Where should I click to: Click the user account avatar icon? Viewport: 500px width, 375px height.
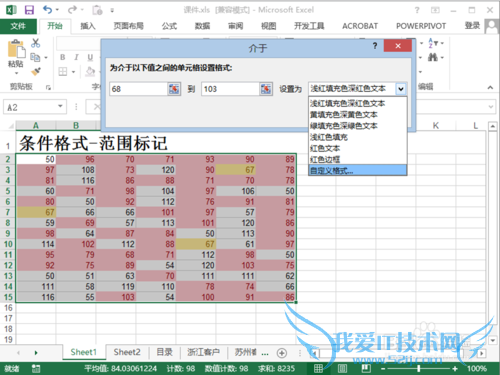point(492,26)
